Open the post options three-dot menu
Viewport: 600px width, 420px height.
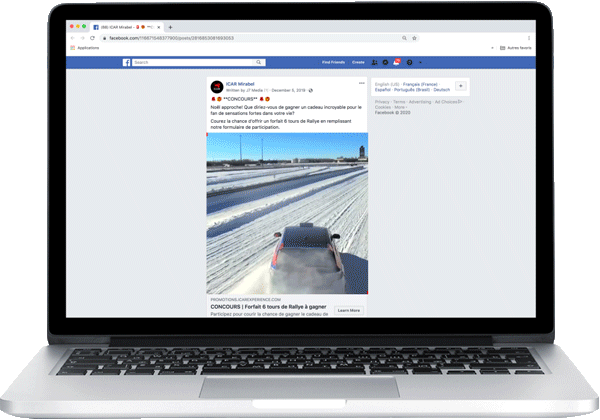tap(361, 81)
